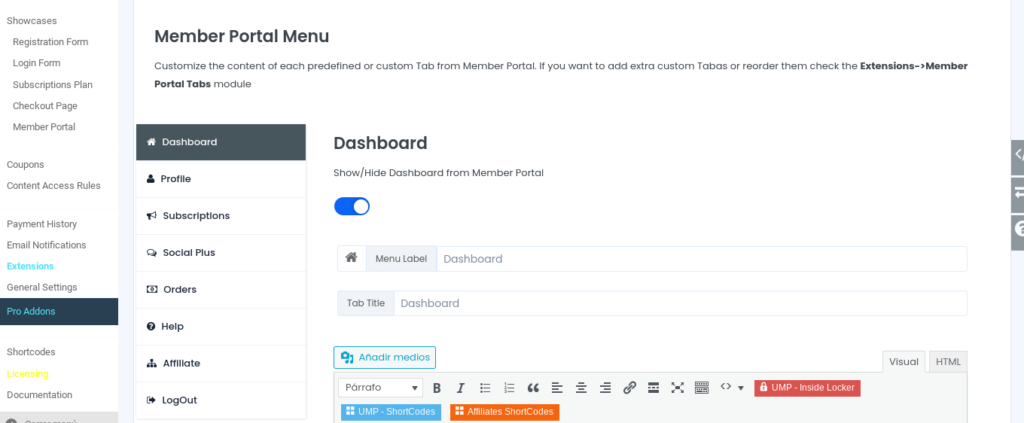Viewport: 1024px width, 423px height.
Task: Open the Párrafo format dropdown
Action: (381, 388)
